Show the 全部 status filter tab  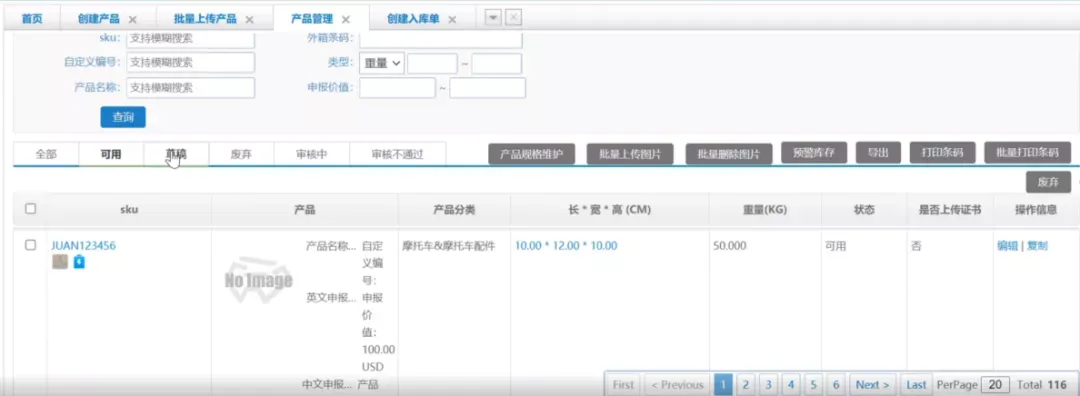coord(46,154)
